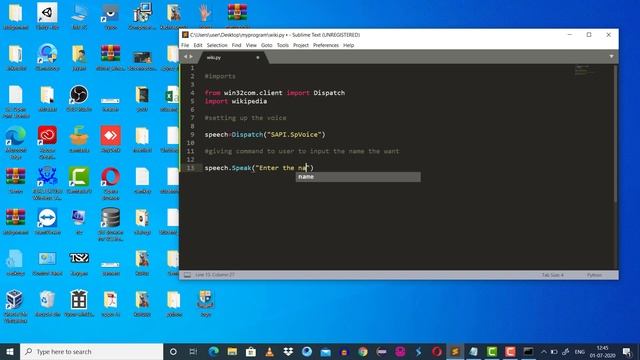Open the File menu in Sublime Text
Viewport: 640px width, 360px height.
click(185, 45)
